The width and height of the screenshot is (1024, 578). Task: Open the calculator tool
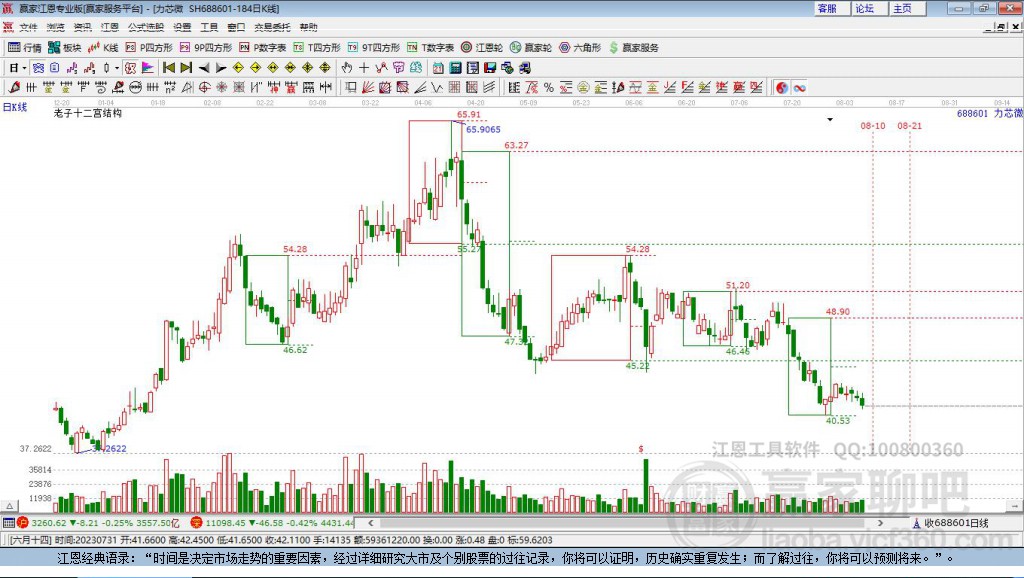(x=455, y=68)
